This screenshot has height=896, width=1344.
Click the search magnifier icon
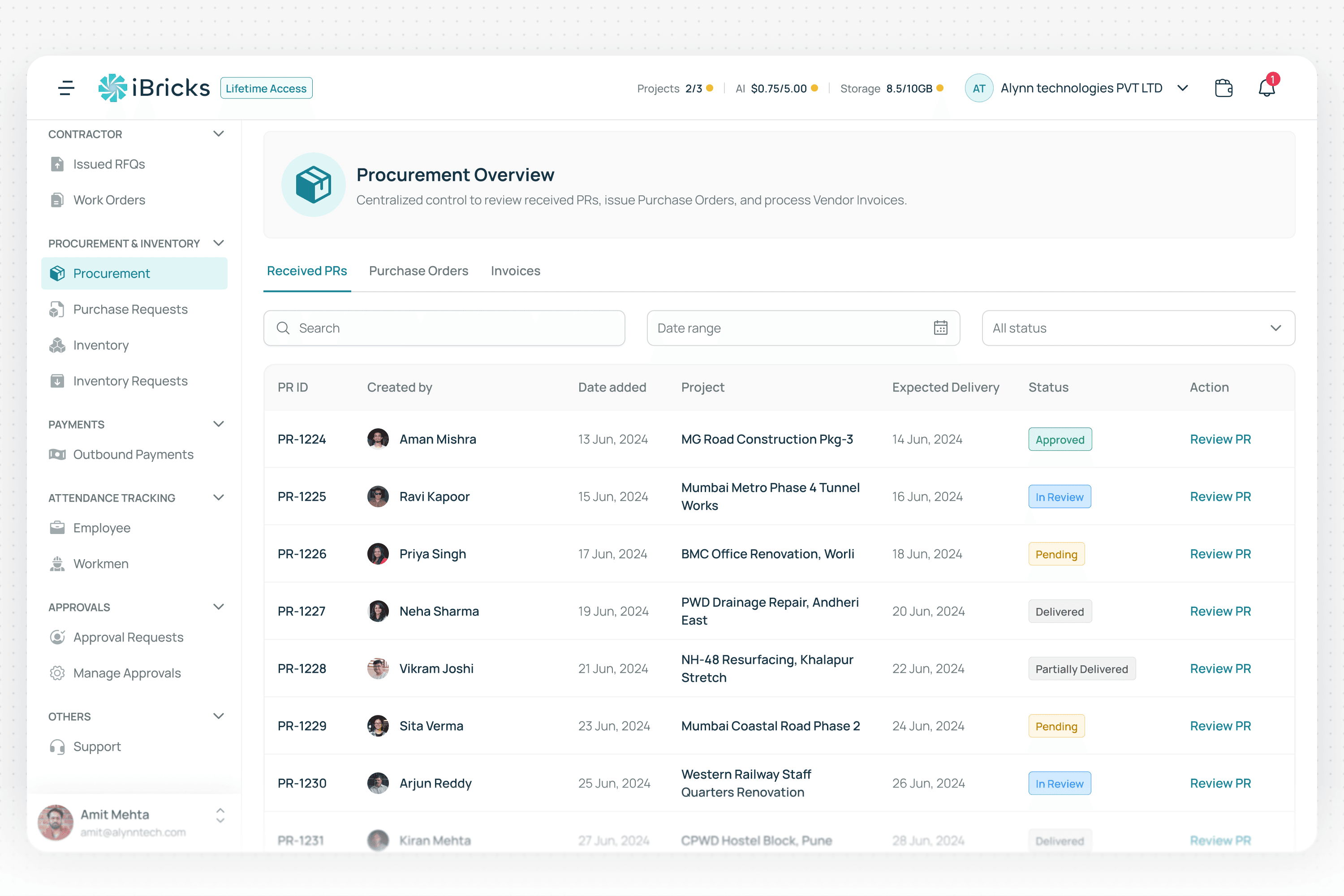pos(283,328)
